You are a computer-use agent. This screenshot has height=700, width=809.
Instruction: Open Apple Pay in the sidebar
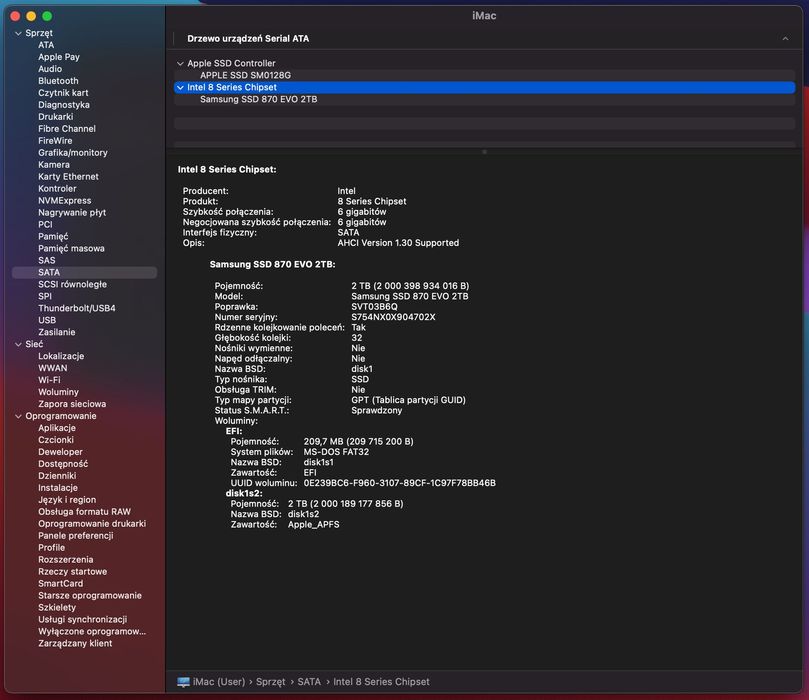(x=59, y=57)
